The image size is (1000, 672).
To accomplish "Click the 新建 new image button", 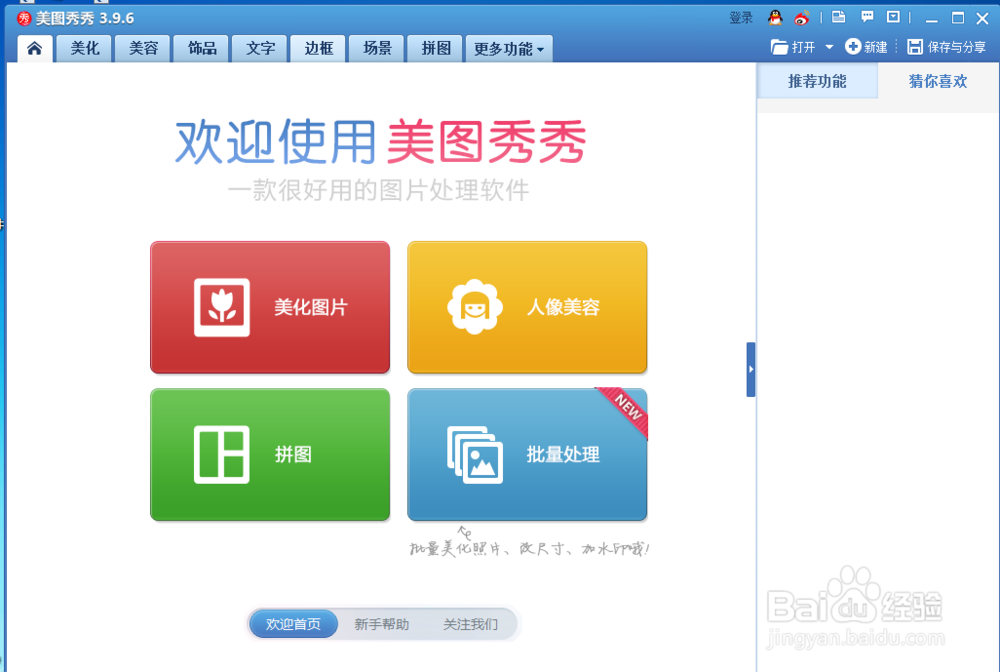I will 866,47.
